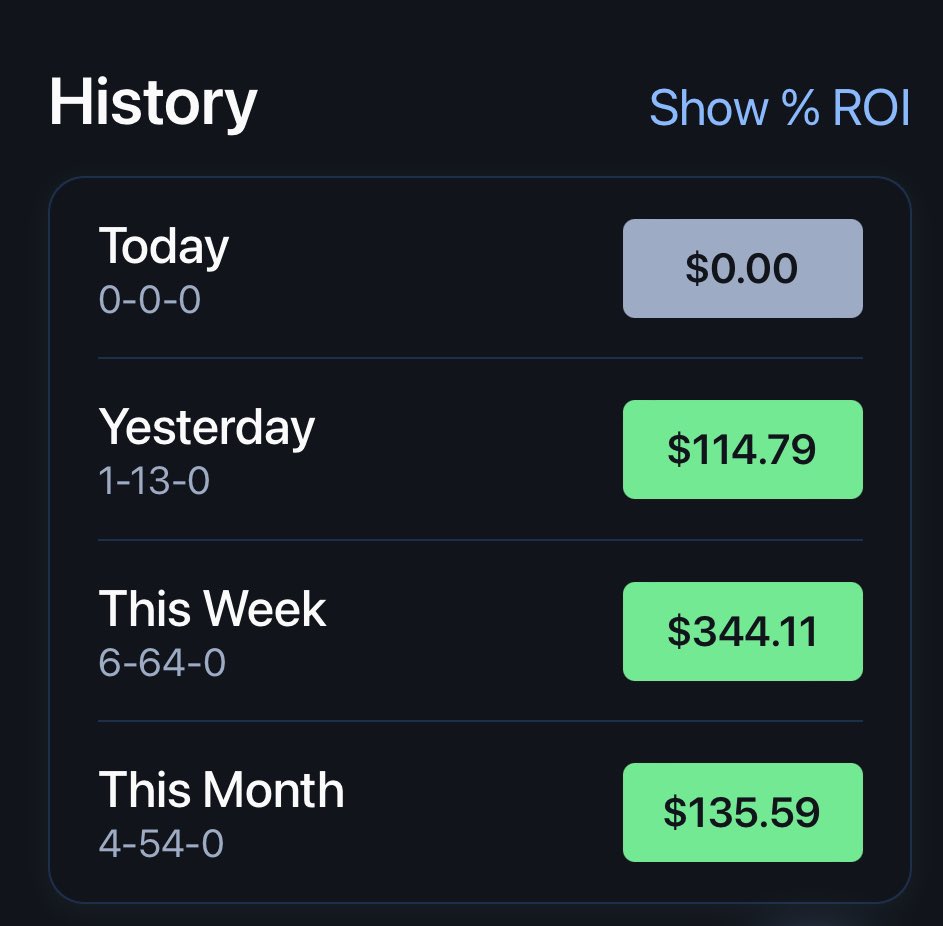This screenshot has width=943, height=926.
Task: Tap the This Week $344.11 badge
Action: coord(743,631)
